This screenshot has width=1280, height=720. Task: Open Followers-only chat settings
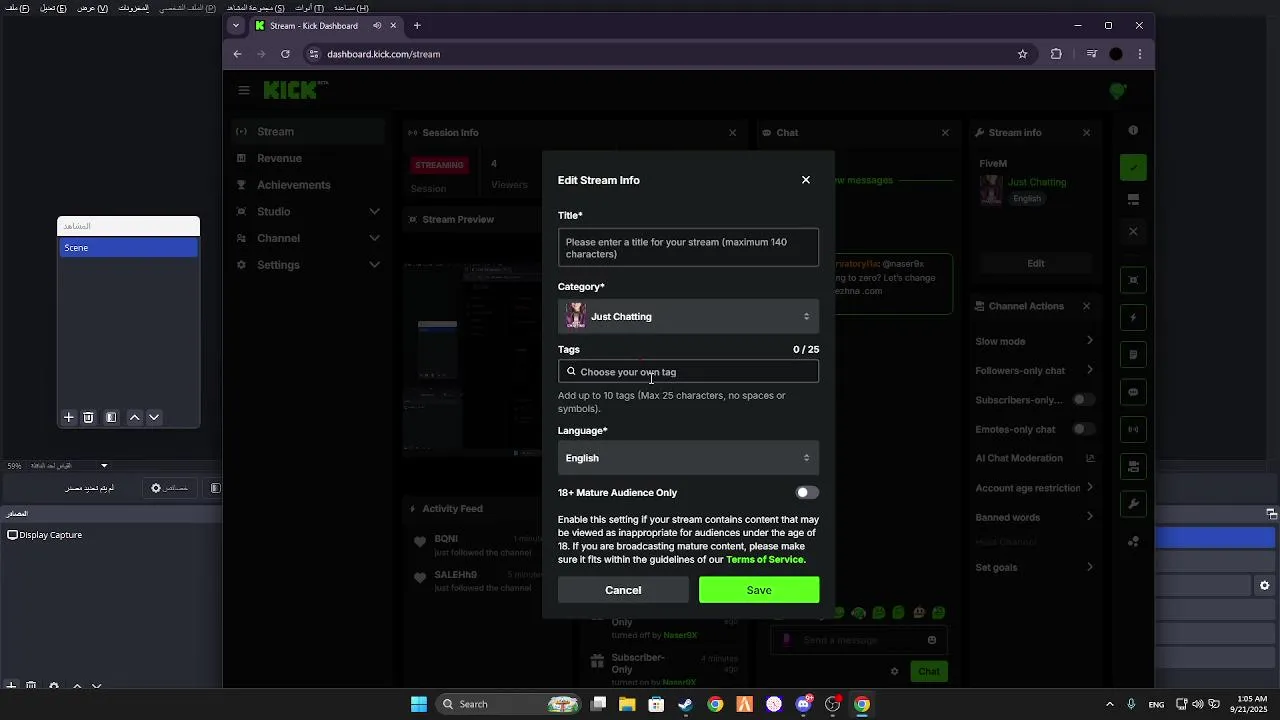pos(1035,371)
